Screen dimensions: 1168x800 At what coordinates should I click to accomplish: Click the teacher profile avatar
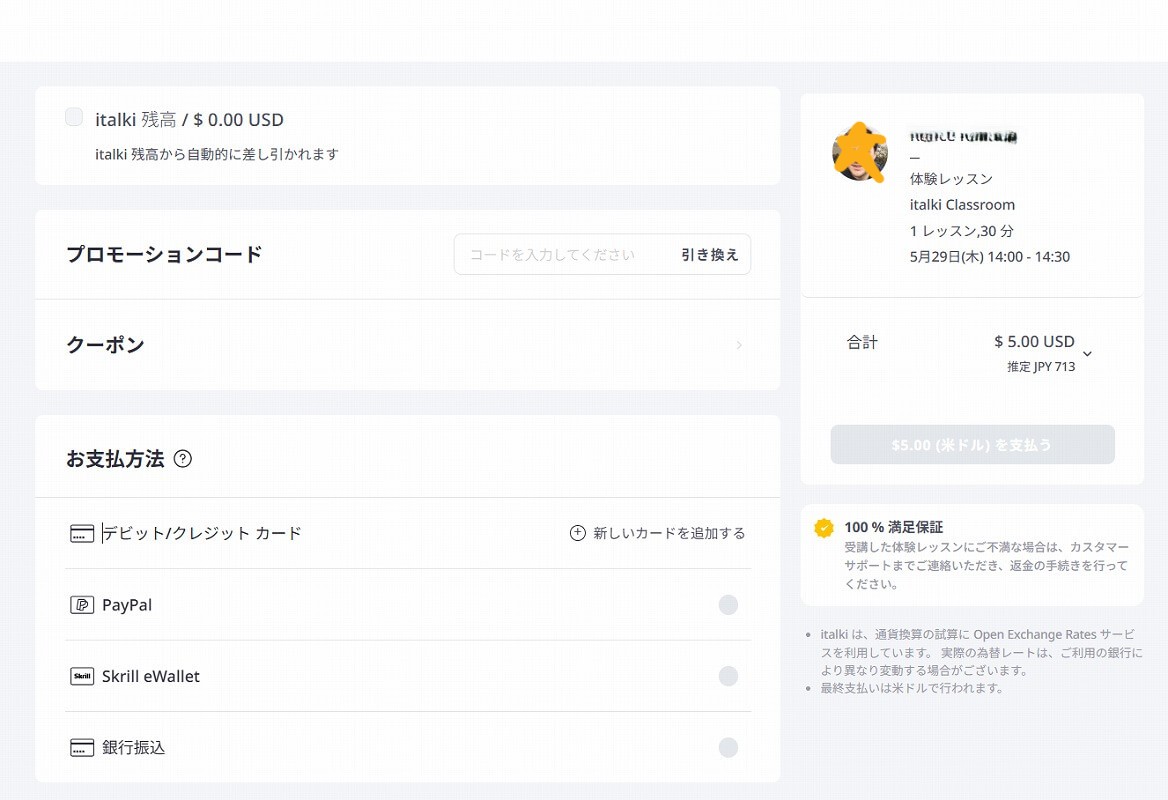pyautogui.click(x=860, y=153)
